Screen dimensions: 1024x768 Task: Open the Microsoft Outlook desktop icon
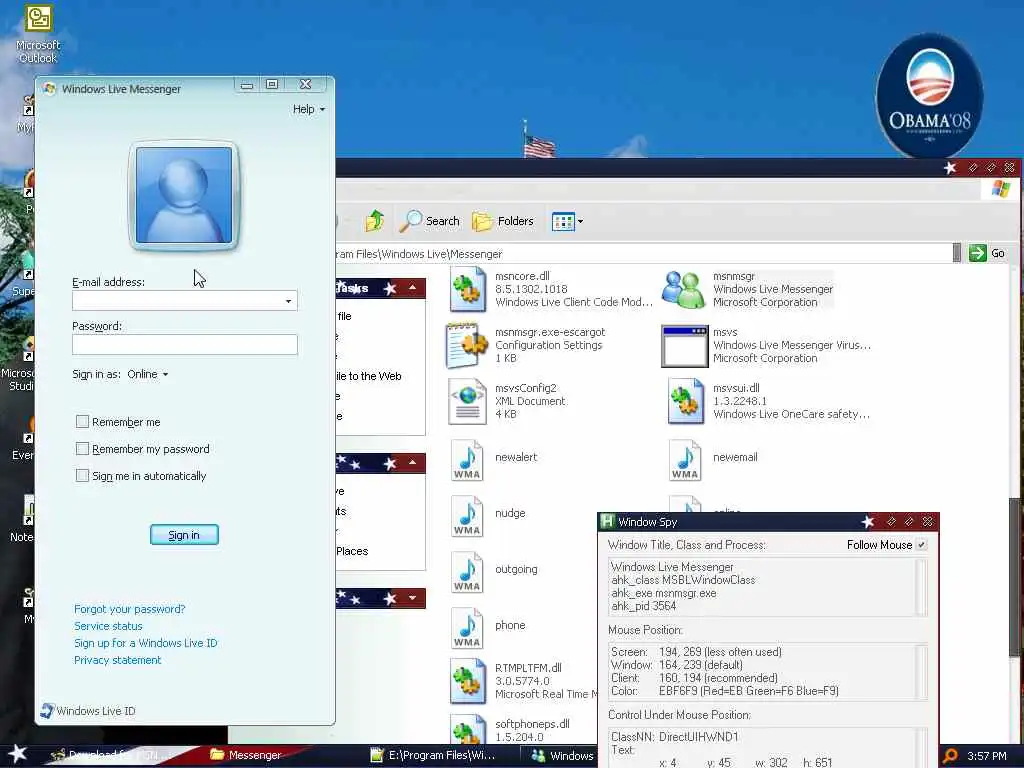[38, 33]
